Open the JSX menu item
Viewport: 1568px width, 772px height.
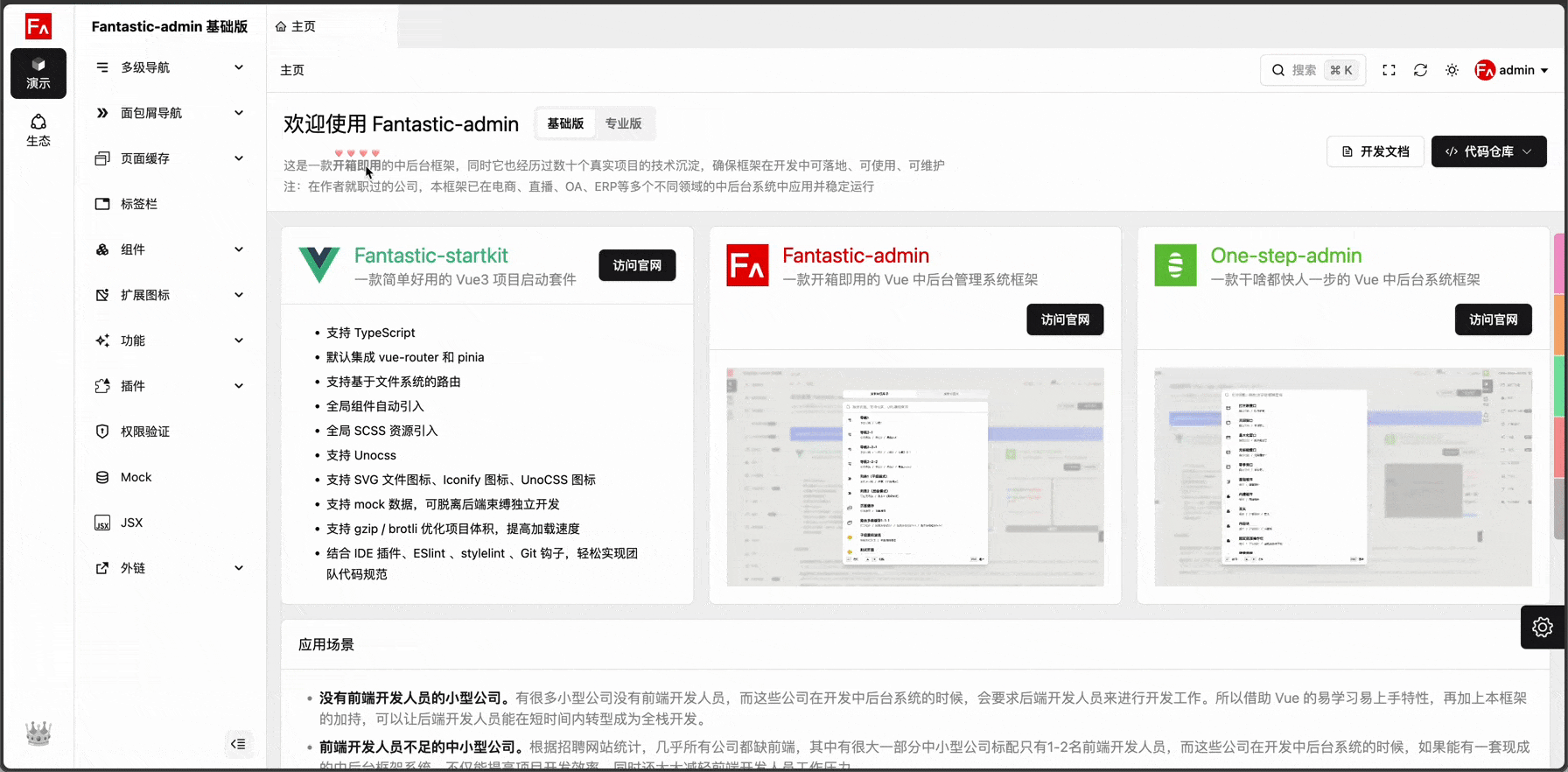point(132,523)
